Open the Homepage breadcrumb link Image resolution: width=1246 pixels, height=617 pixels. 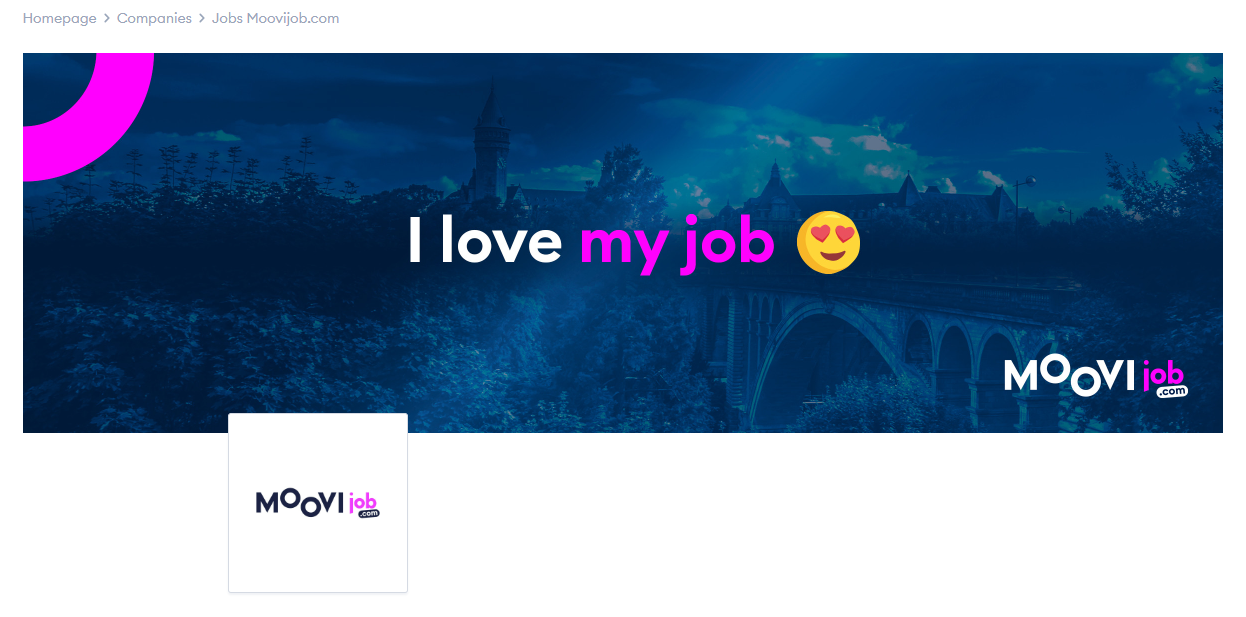tap(60, 18)
